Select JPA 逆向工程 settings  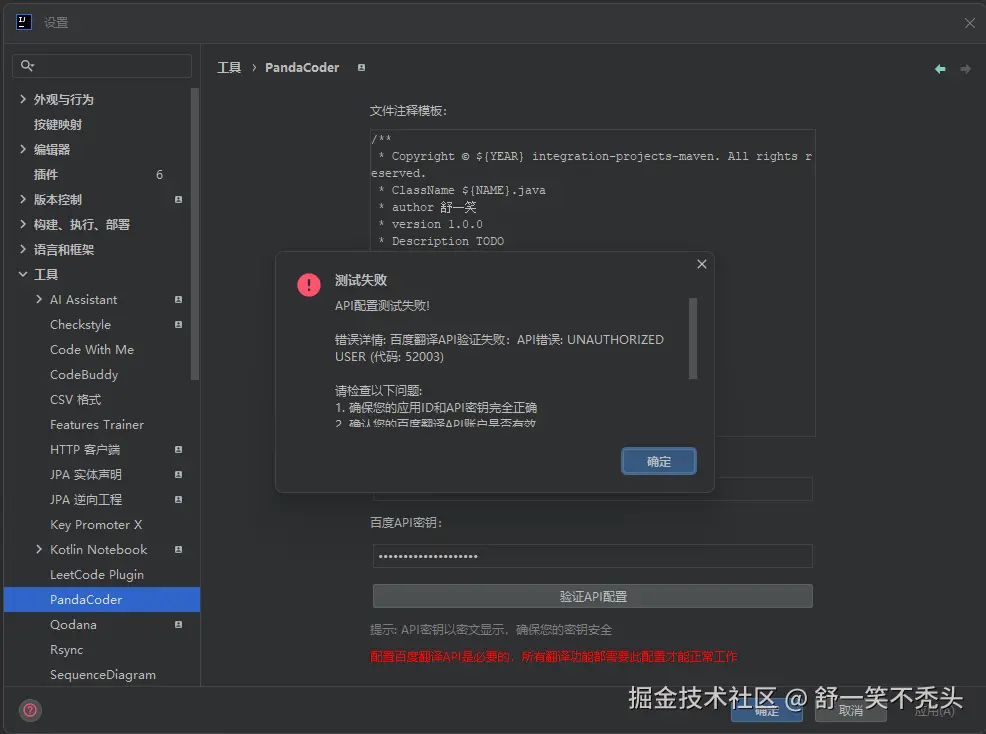coord(86,499)
